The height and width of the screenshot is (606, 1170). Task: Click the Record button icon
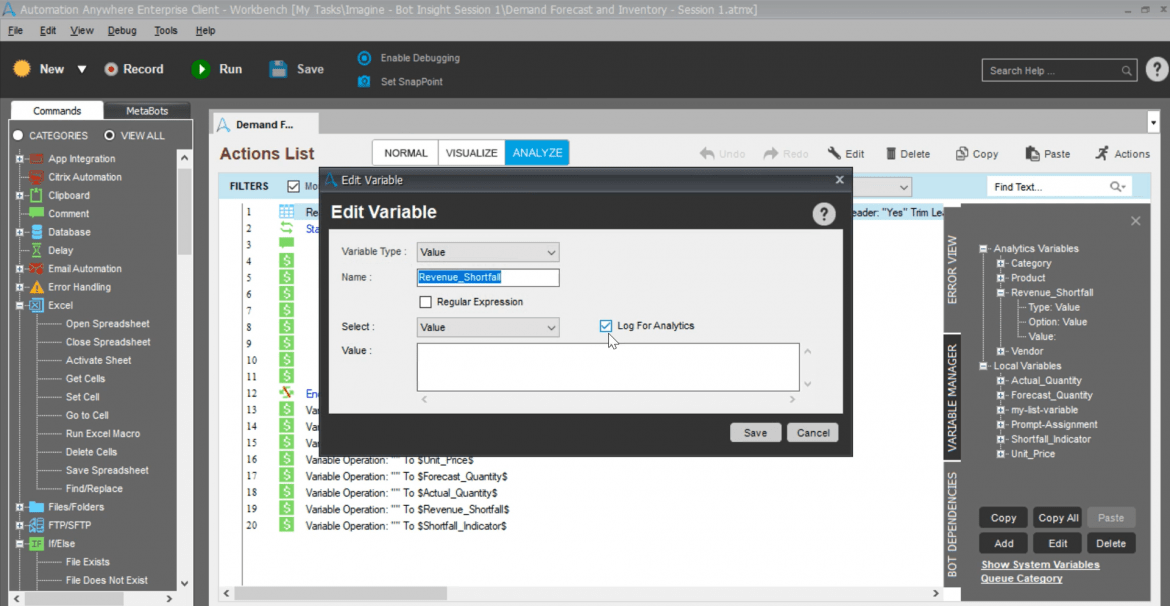pyautogui.click(x=111, y=69)
